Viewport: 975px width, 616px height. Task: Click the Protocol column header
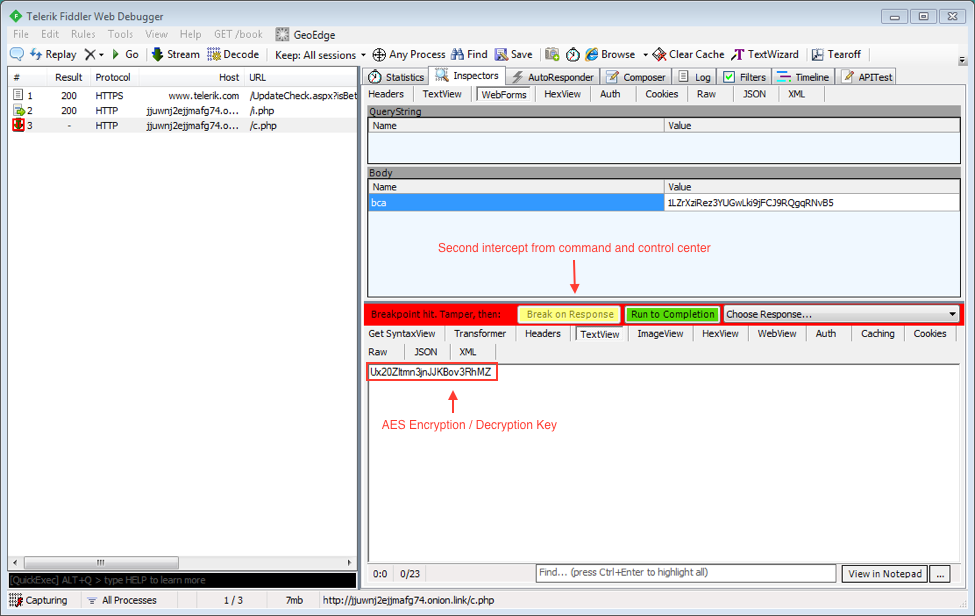113,77
